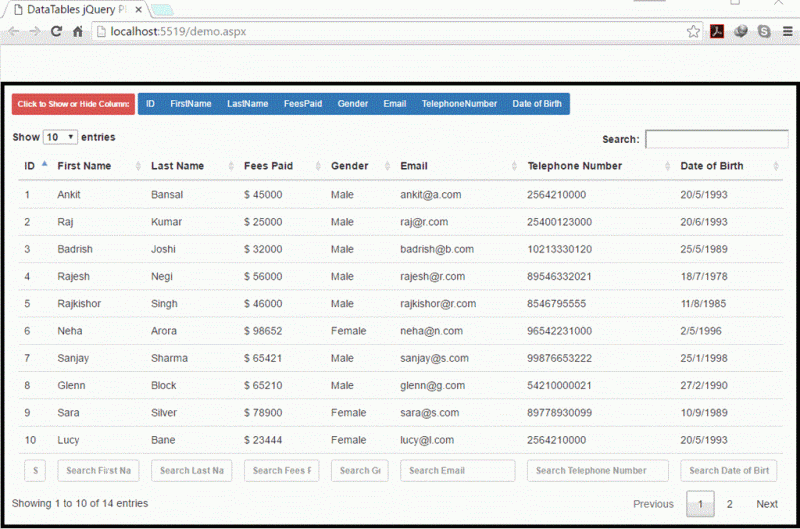Toggle Date of Birth column visibility
This screenshot has width=800, height=529.
click(537, 104)
